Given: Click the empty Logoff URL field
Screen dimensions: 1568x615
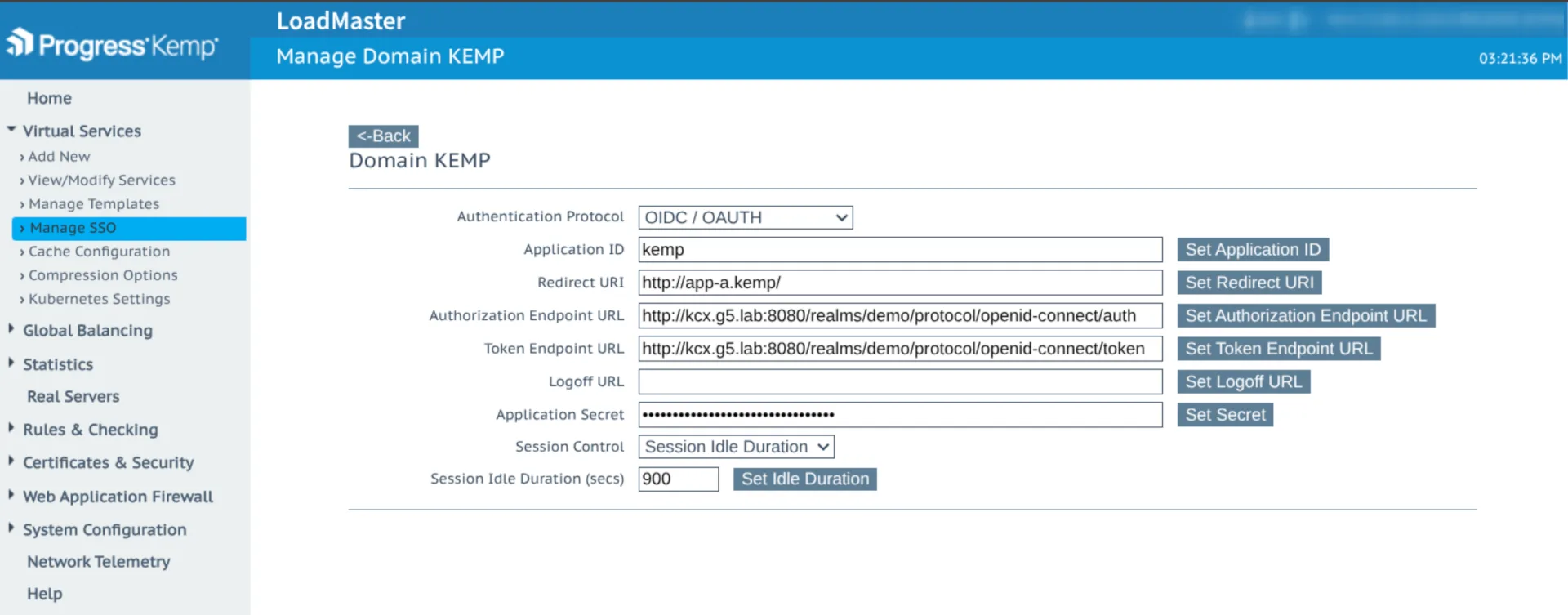Looking at the screenshot, I should pos(899,381).
